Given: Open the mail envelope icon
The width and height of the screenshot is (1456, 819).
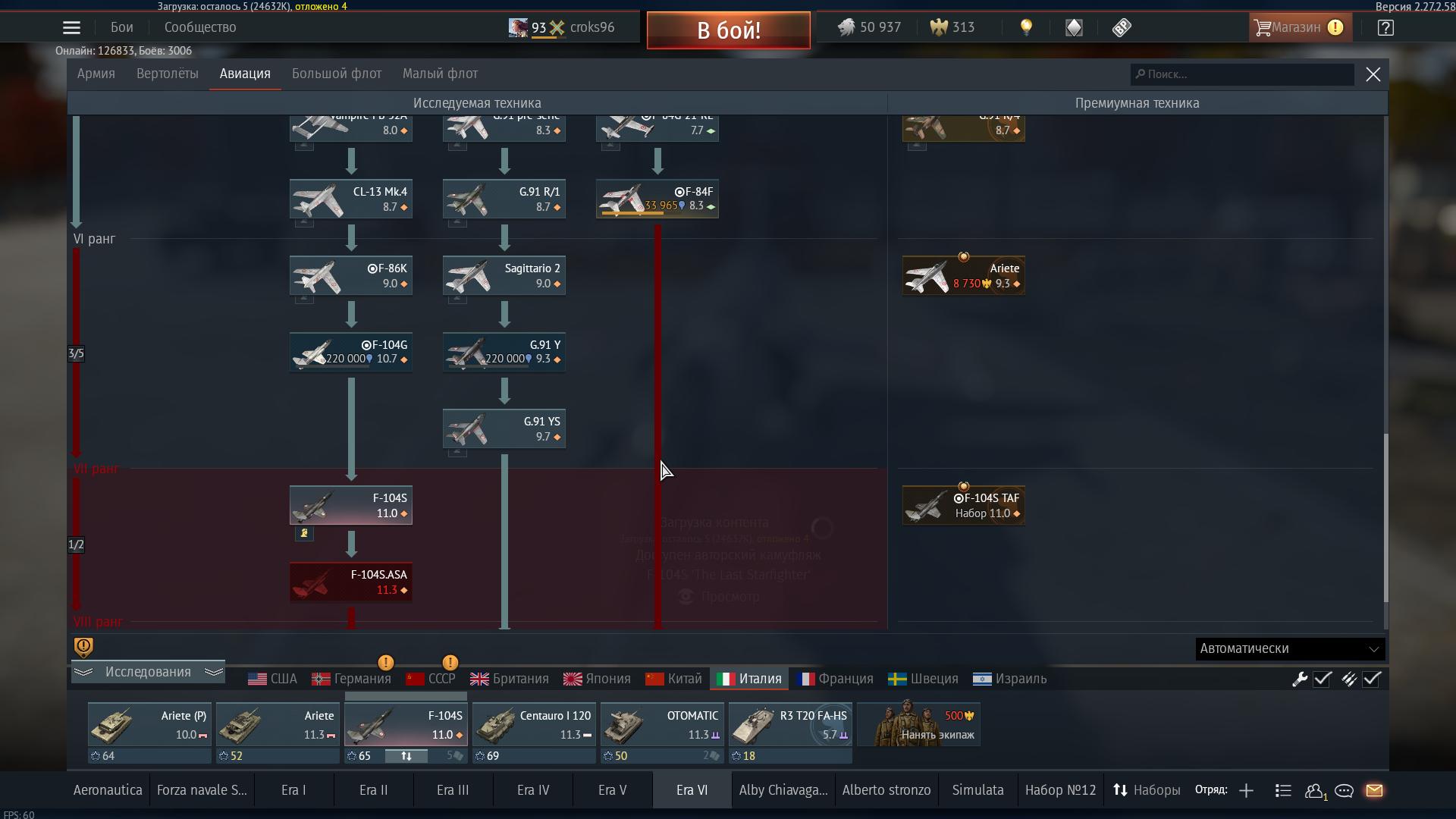Looking at the screenshot, I should (x=1374, y=790).
